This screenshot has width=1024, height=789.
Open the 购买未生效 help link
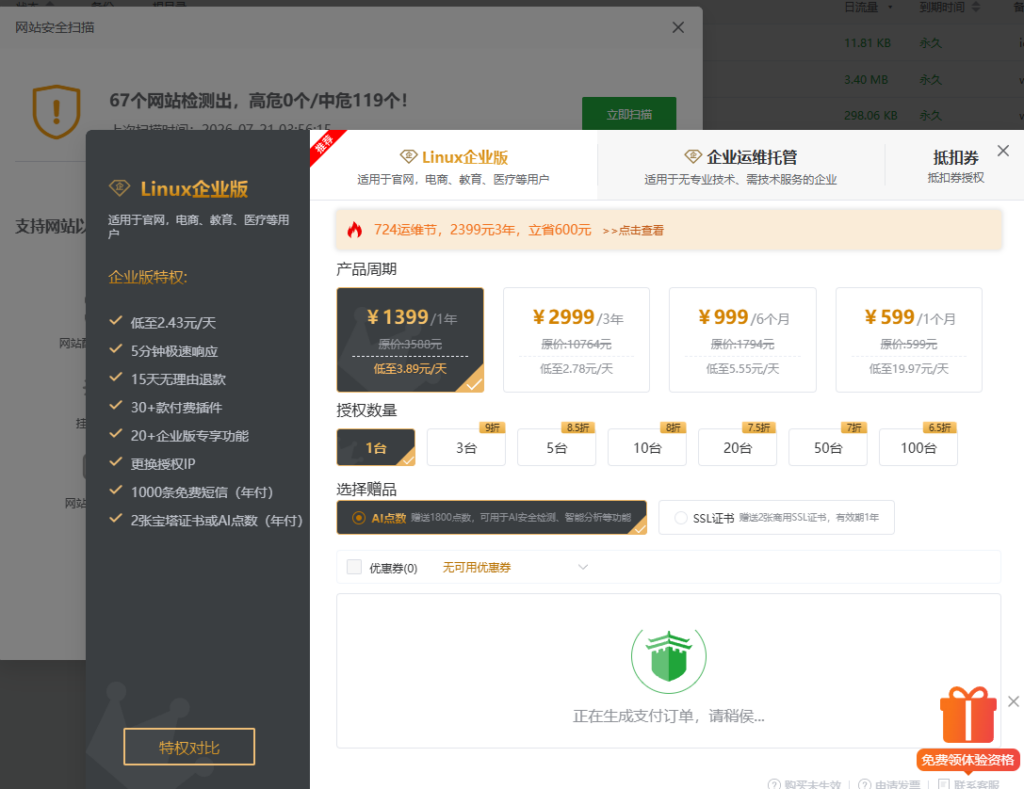805,784
